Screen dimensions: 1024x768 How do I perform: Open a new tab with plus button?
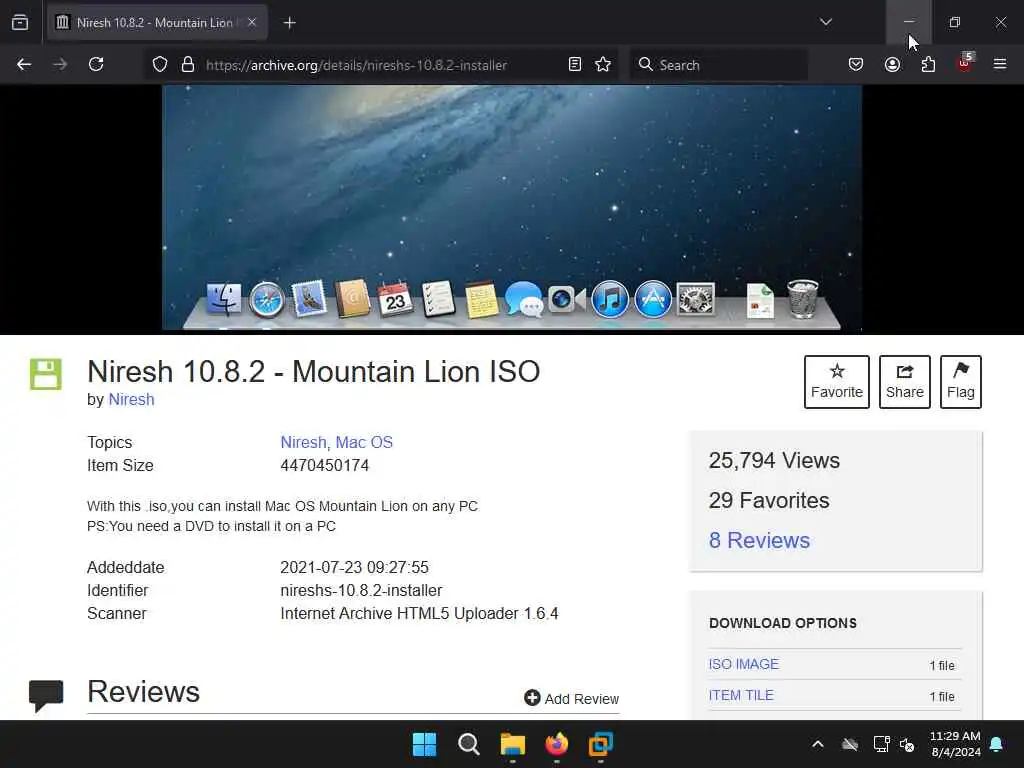coord(289,23)
